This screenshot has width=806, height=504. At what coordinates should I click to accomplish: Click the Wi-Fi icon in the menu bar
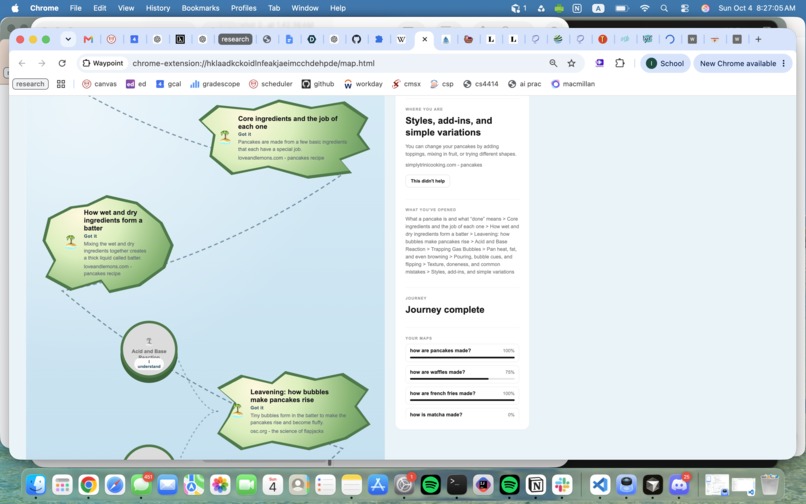pyautogui.click(x=645, y=8)
